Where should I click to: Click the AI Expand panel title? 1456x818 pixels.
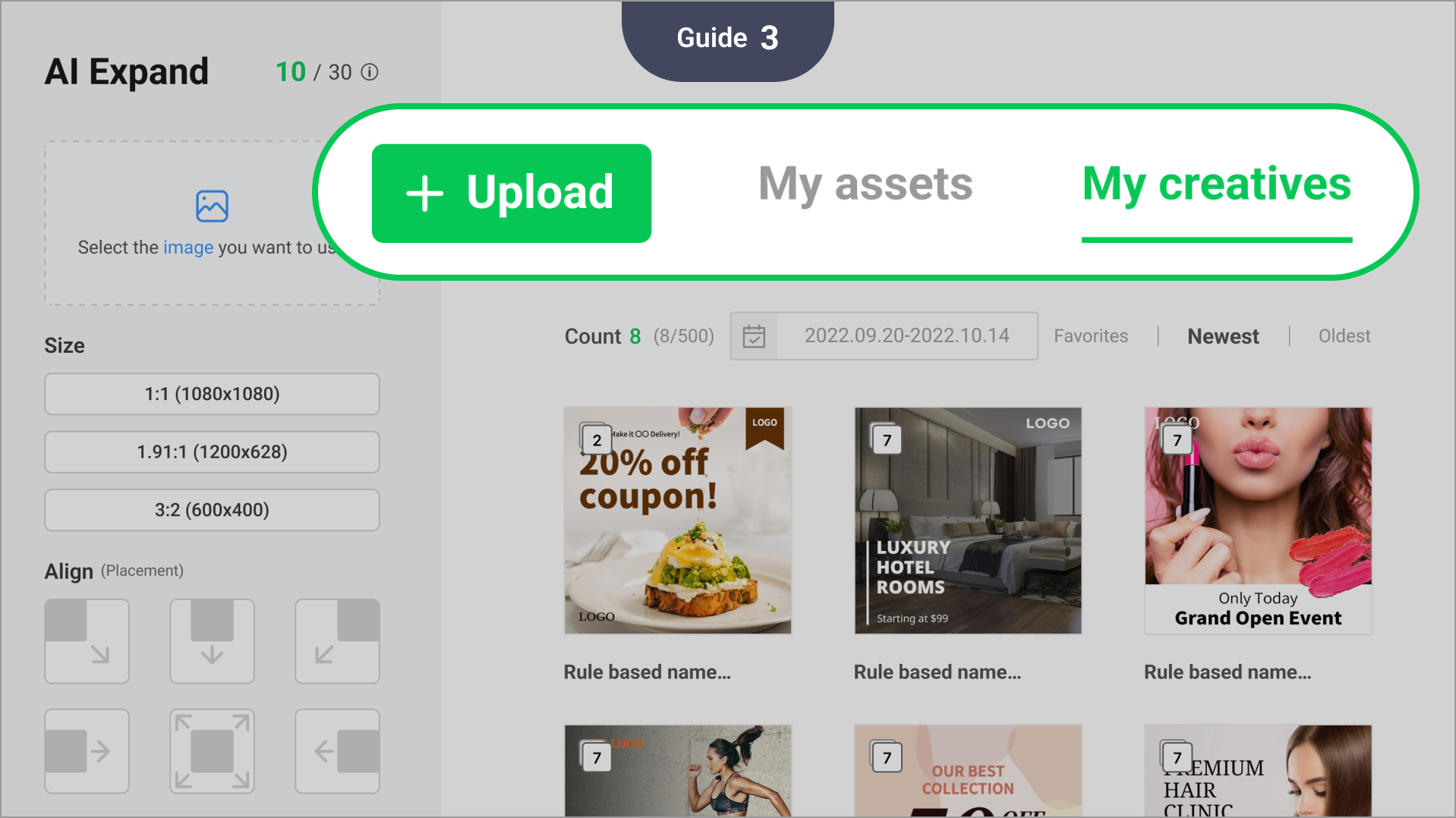(127, 72)
